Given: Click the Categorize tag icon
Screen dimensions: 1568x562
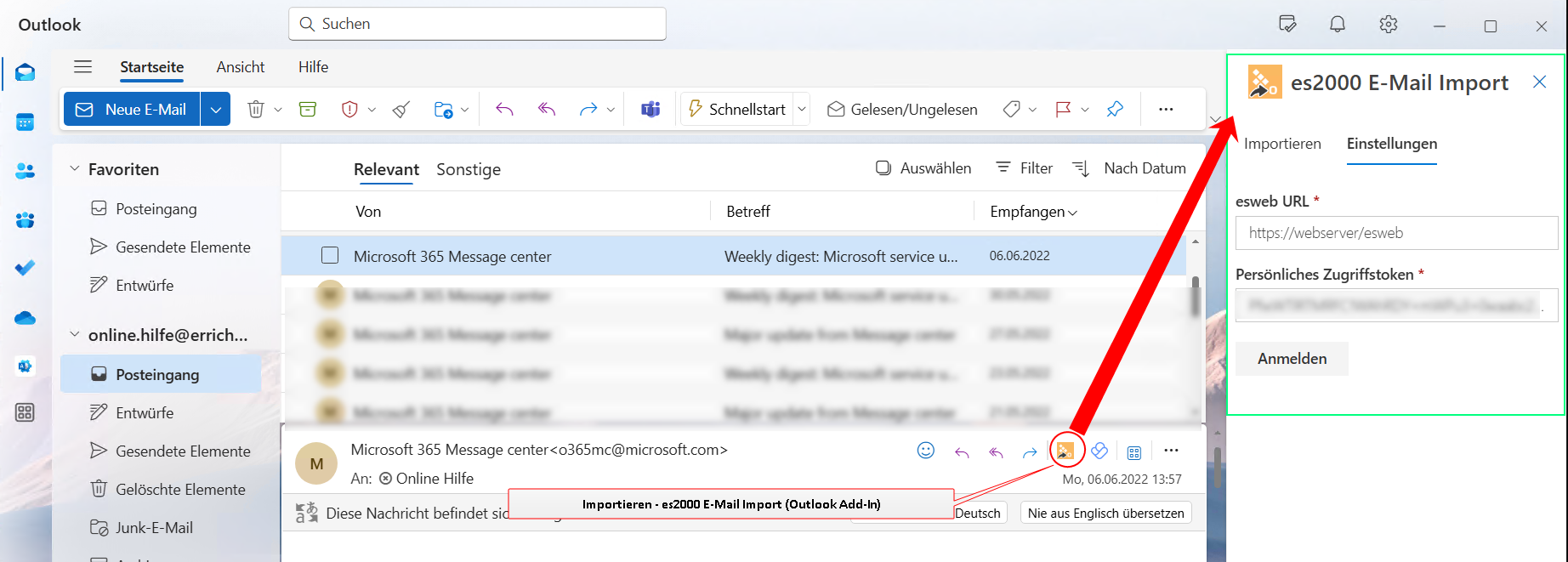Looking at the screenshot, I should click(x=1011, y=109).
